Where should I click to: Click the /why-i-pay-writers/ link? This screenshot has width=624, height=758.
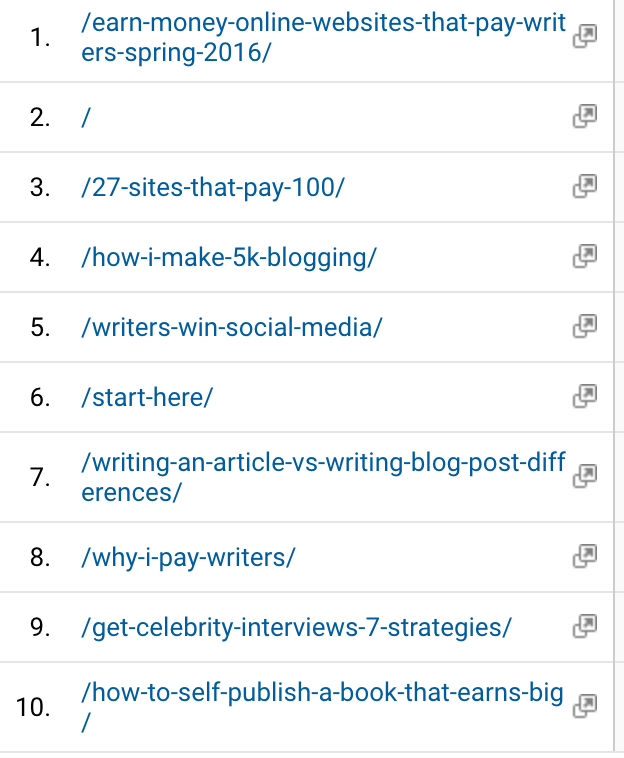[188, 557]
